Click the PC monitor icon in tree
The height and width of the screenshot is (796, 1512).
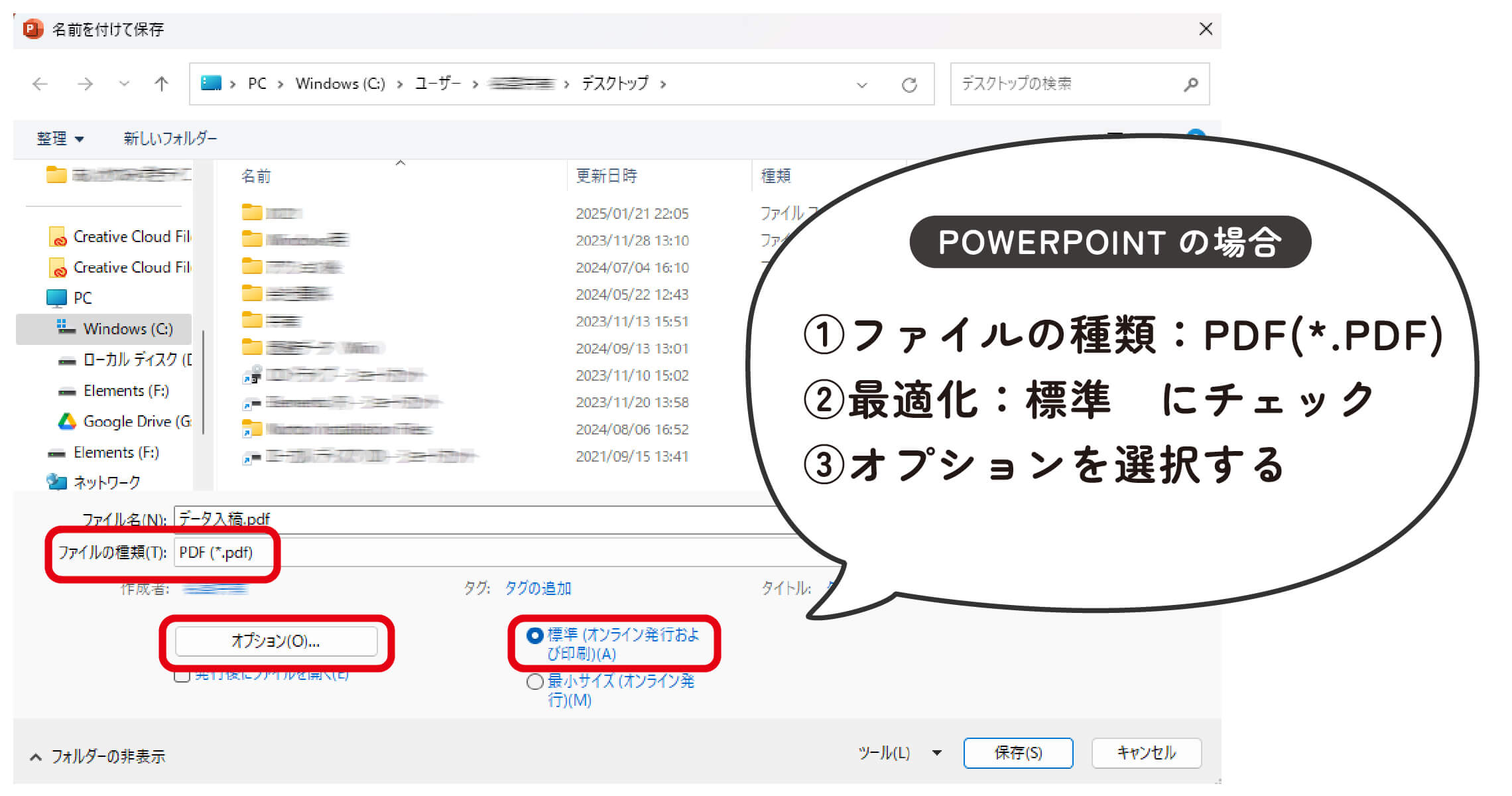(x=56, y=298)
